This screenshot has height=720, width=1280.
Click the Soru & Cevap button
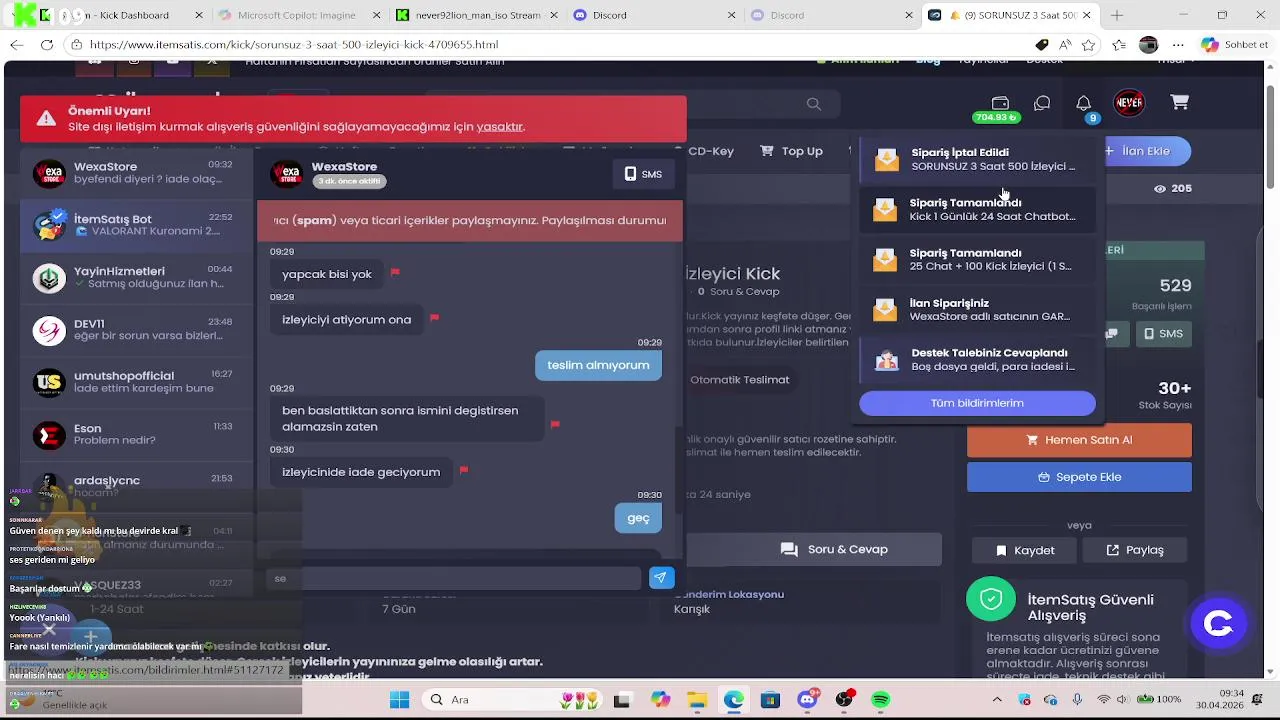[834, 549]
